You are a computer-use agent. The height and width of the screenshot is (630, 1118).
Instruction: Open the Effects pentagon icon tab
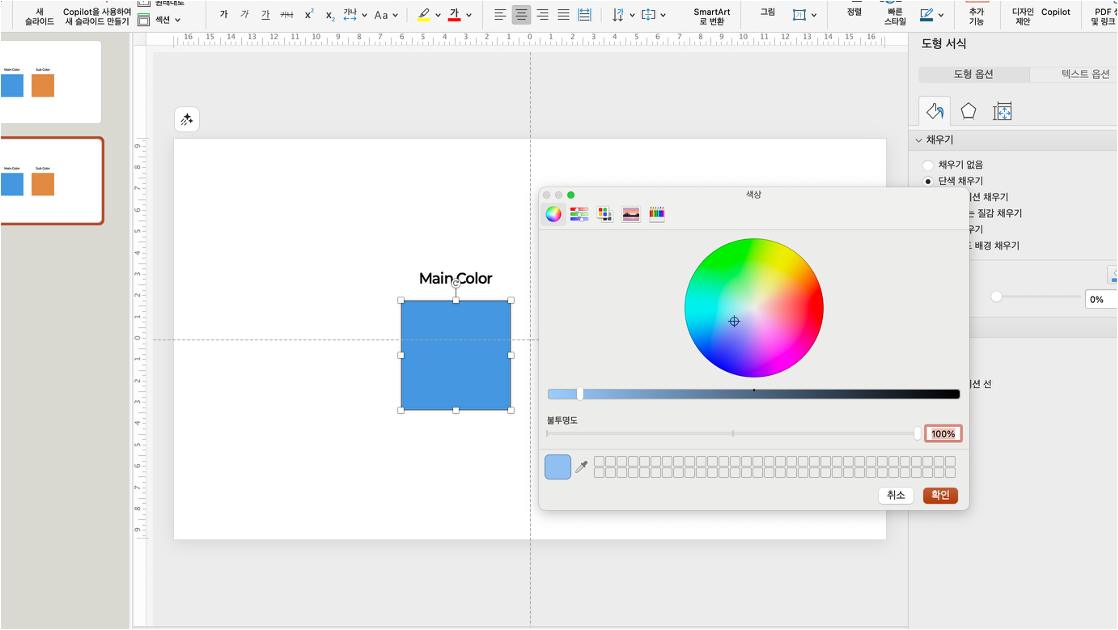pos(968,111)
